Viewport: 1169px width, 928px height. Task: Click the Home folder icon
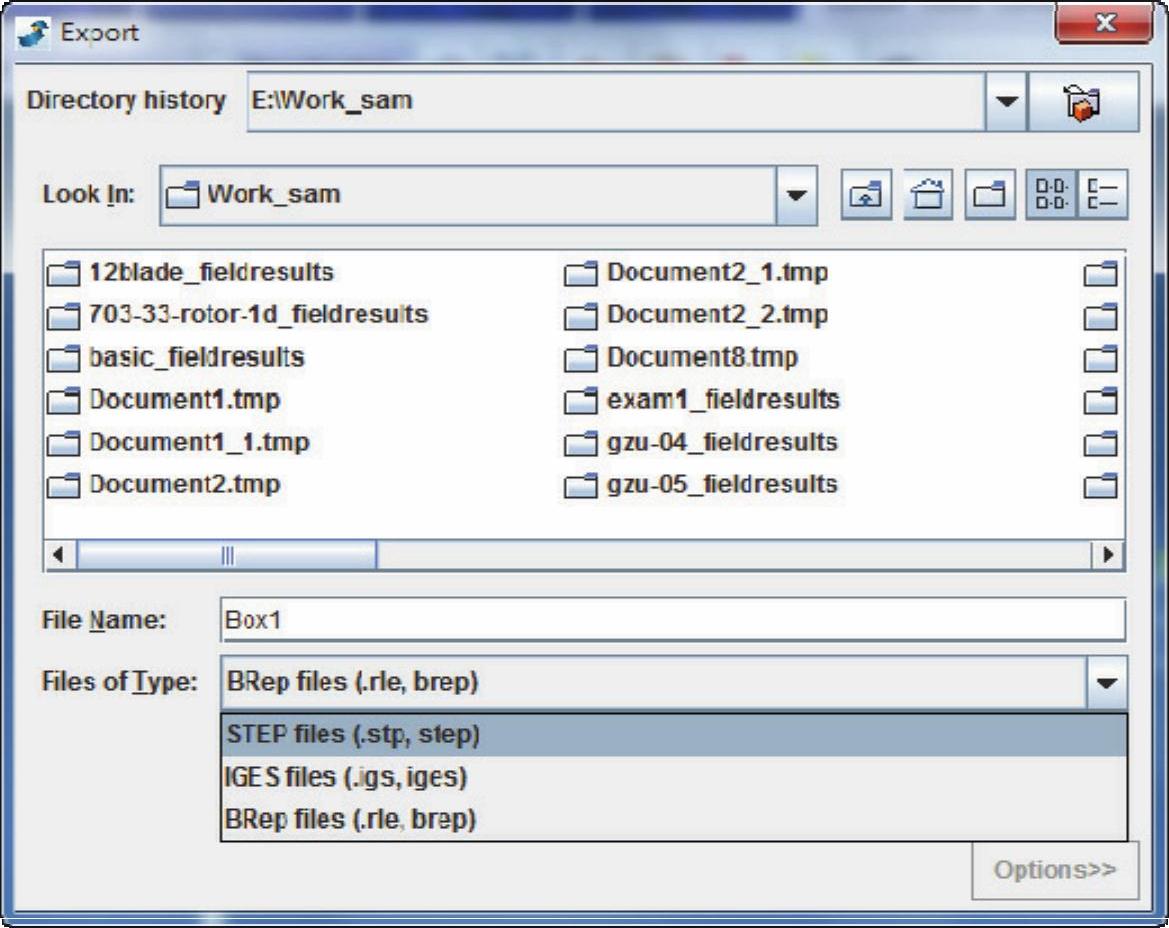pyautogui.click(x=927, y=194)
